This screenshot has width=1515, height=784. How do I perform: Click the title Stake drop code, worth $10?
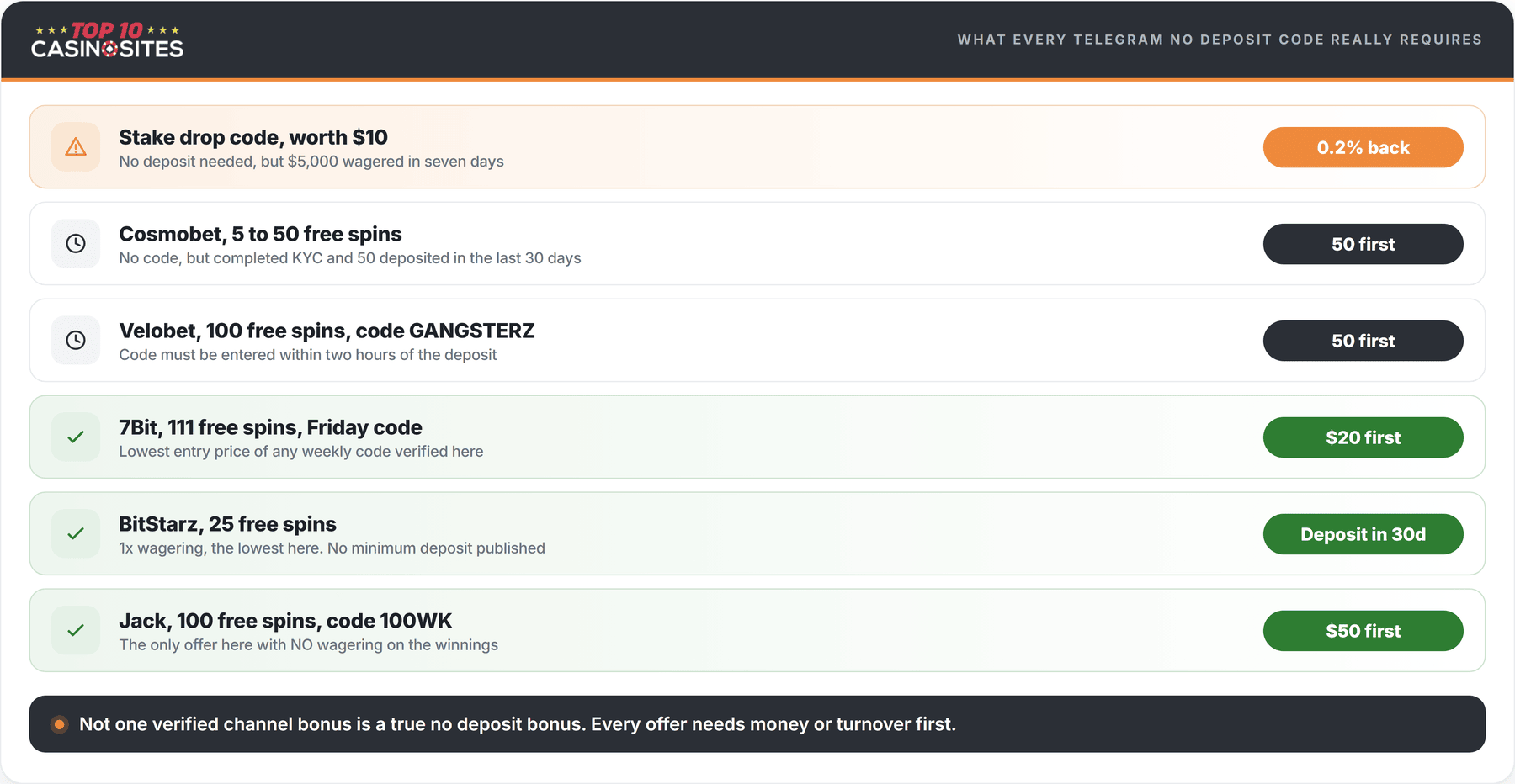click(253, 137)
